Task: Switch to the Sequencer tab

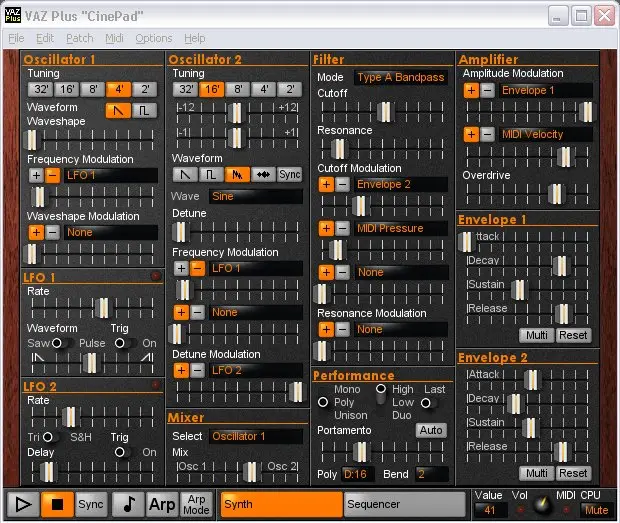Action: [405, 504]
